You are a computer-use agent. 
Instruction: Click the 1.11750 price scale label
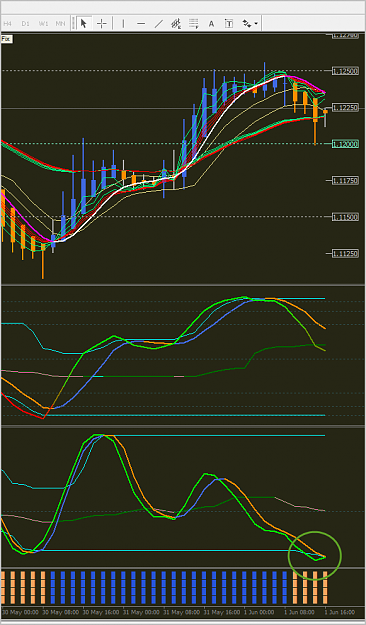point(346,181)
